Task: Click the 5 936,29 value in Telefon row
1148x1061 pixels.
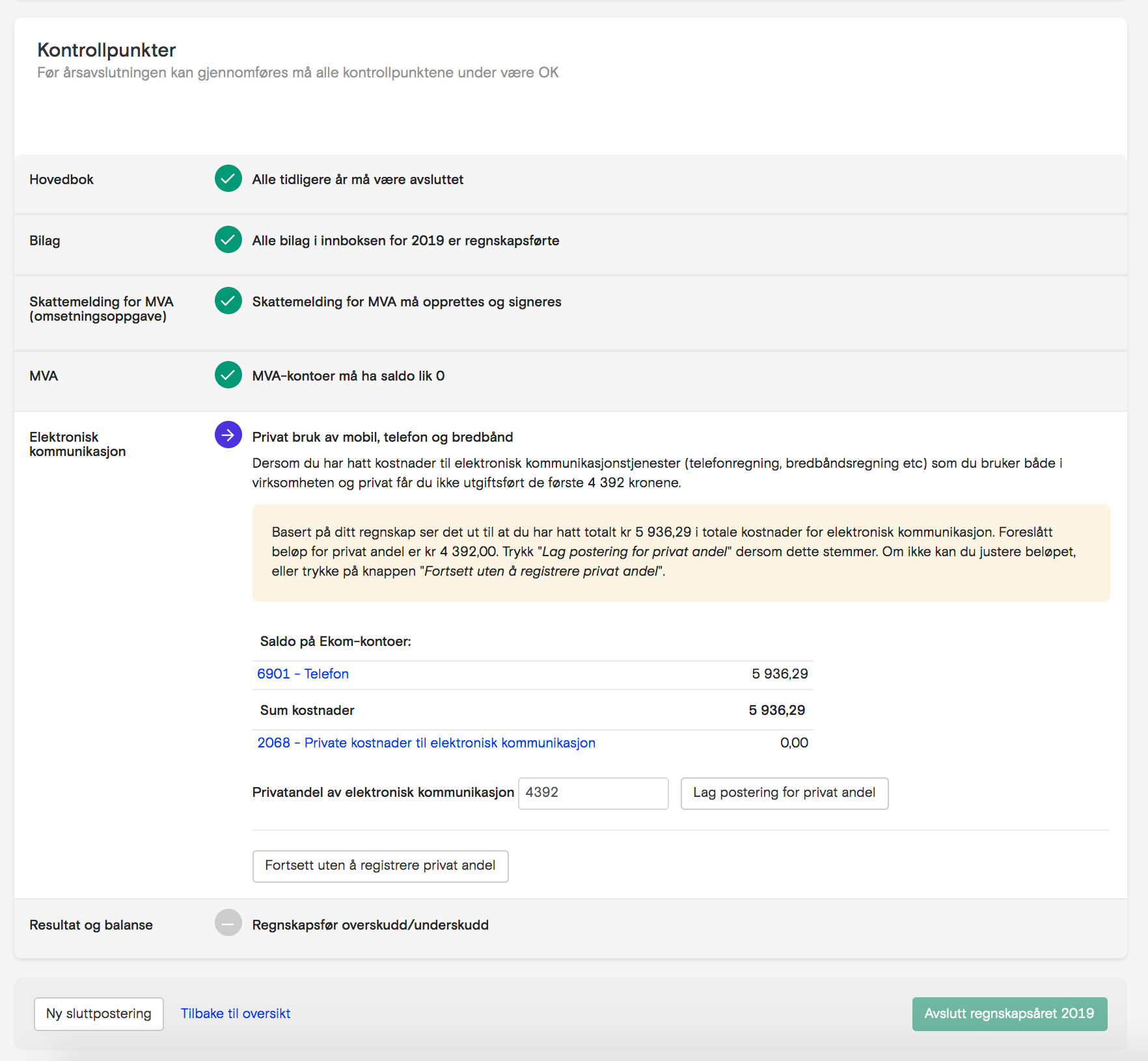Action: point(780,674)
